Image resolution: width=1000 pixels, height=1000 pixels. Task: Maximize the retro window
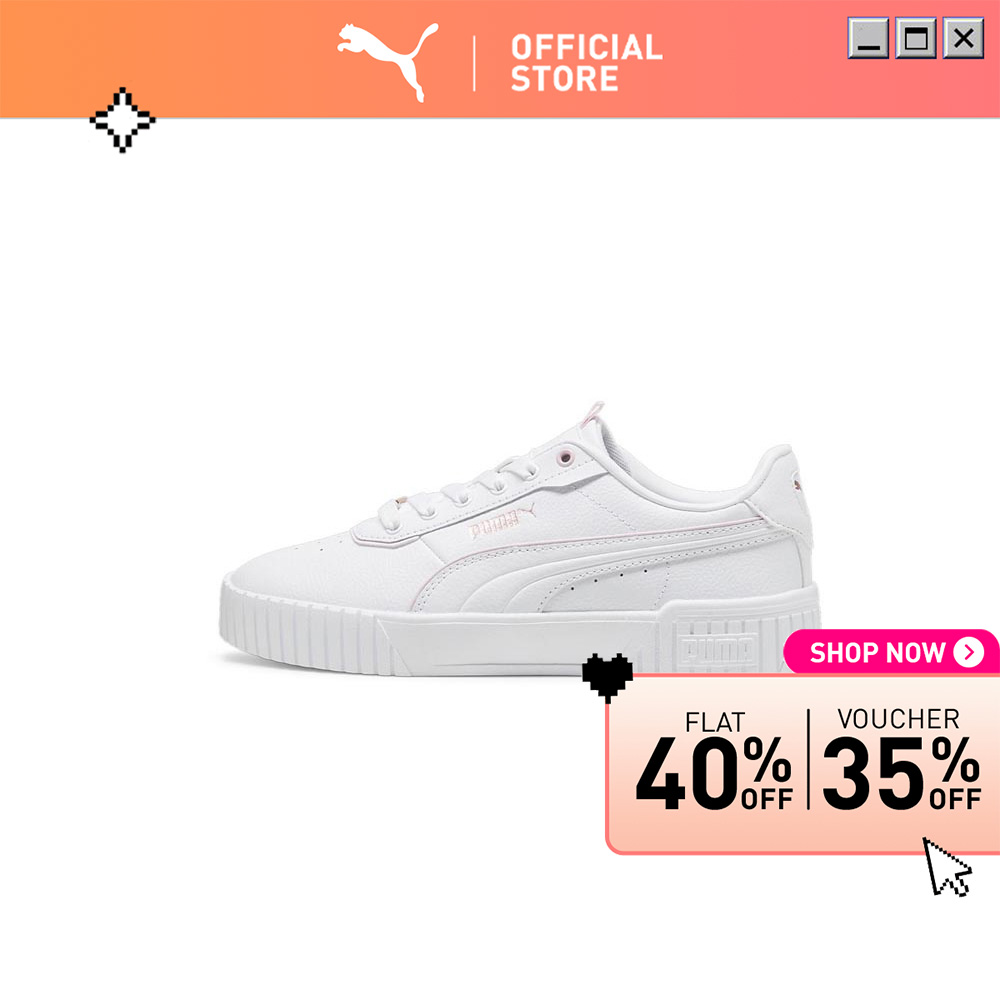[x=916, y=38]
